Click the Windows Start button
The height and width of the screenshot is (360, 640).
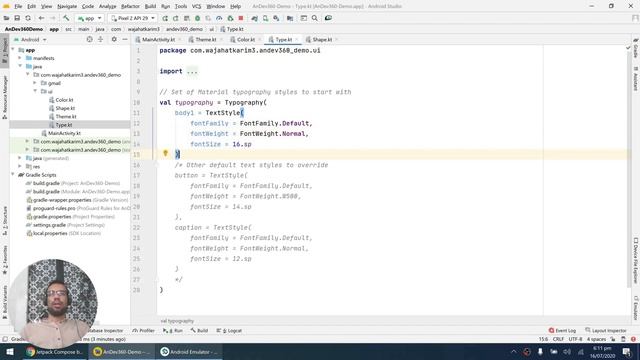click(x=10, y=351)
